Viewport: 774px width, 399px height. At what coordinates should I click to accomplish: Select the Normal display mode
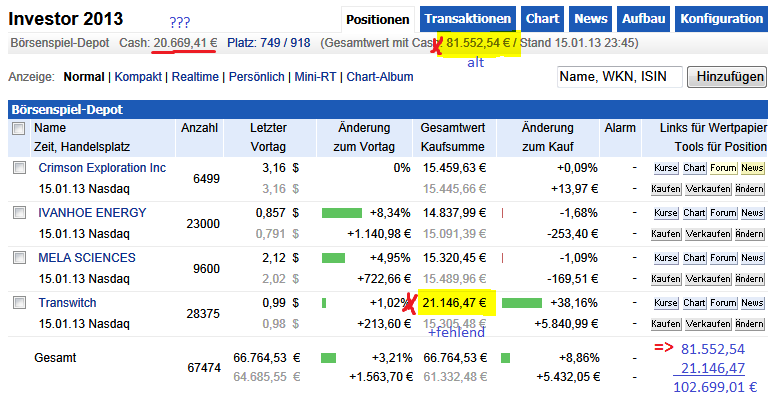click(84, 77)
